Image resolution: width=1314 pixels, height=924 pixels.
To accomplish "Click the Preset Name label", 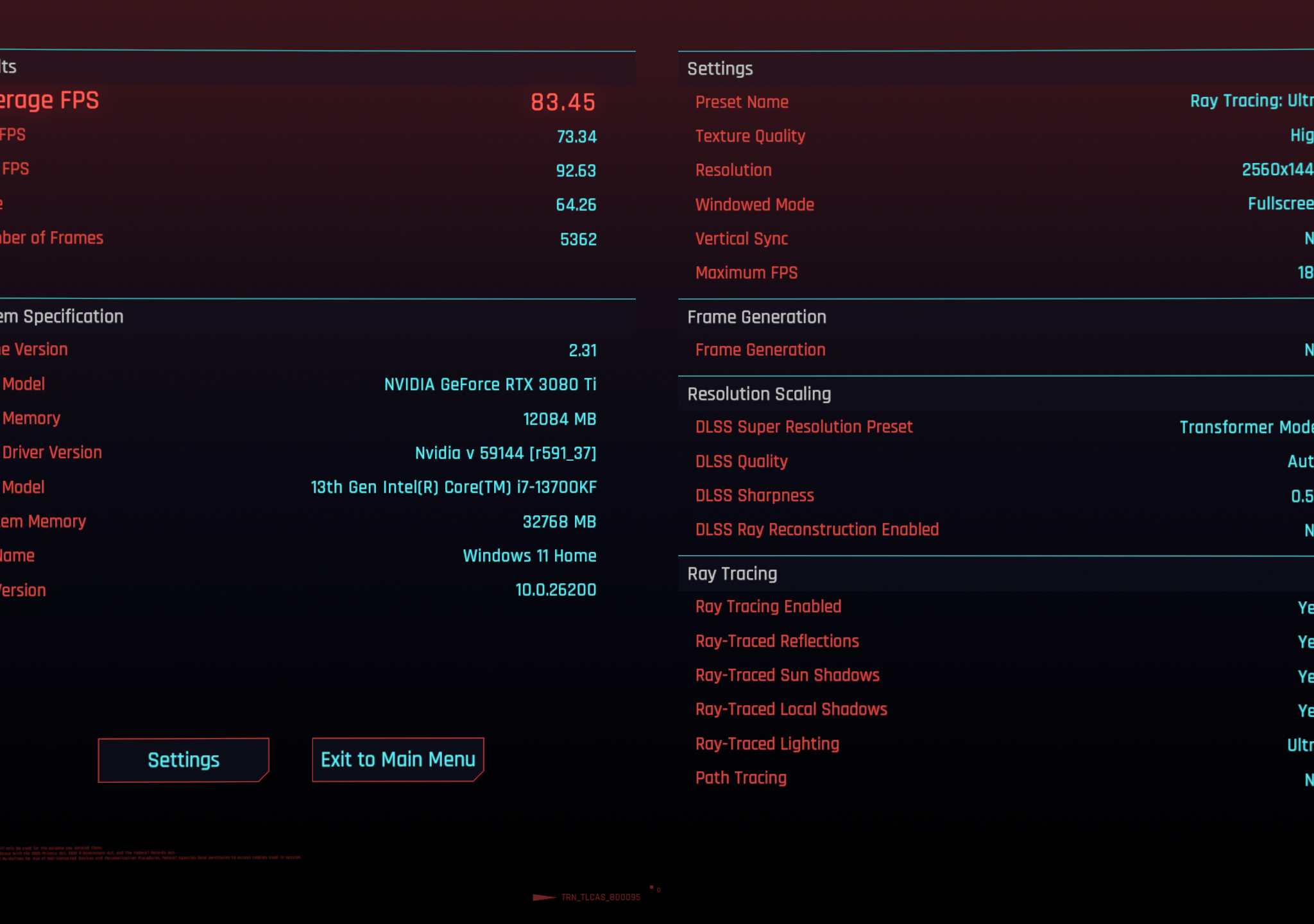I will pos(742,102).
